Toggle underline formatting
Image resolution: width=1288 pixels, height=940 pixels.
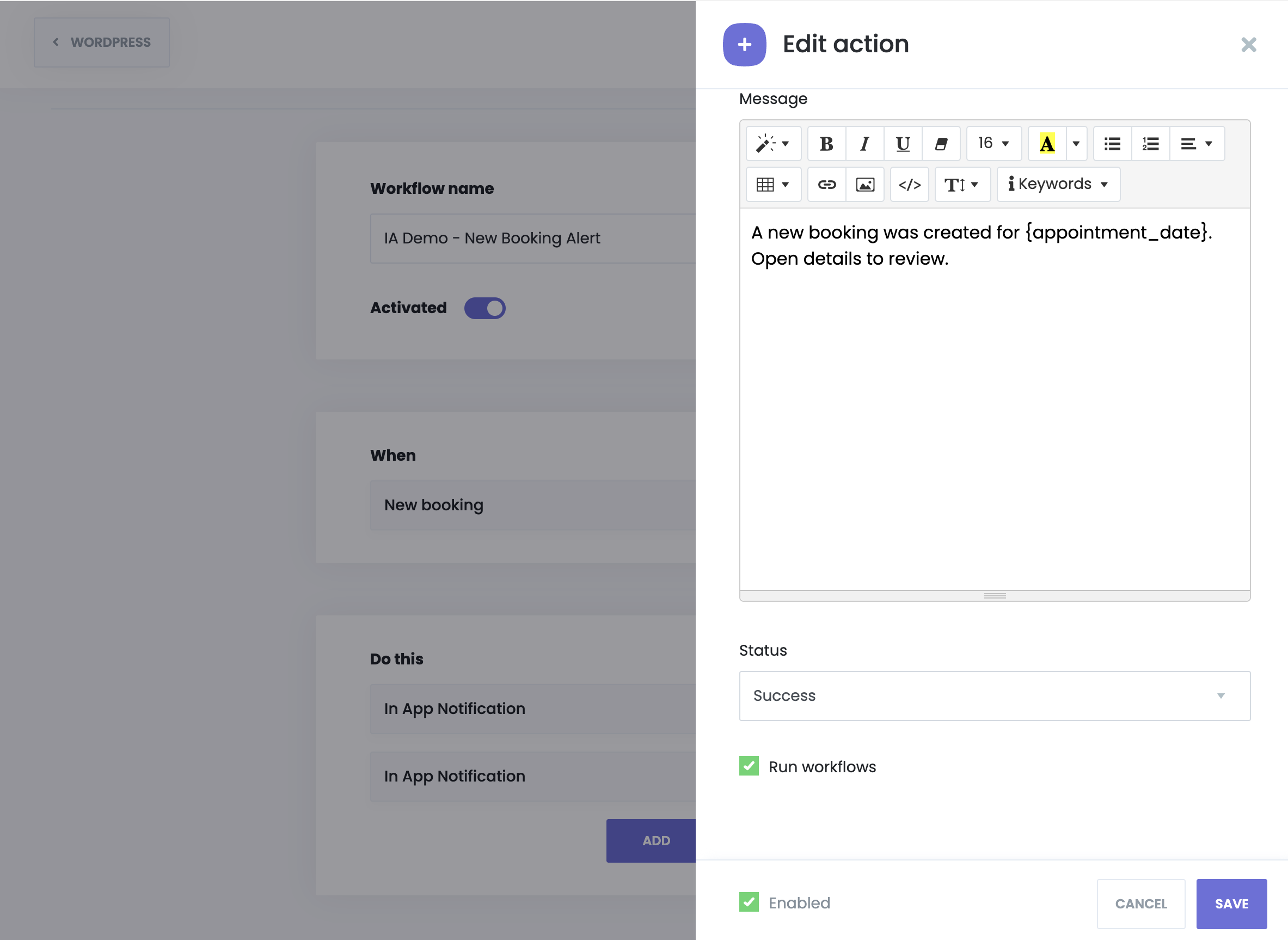[903, 143]
